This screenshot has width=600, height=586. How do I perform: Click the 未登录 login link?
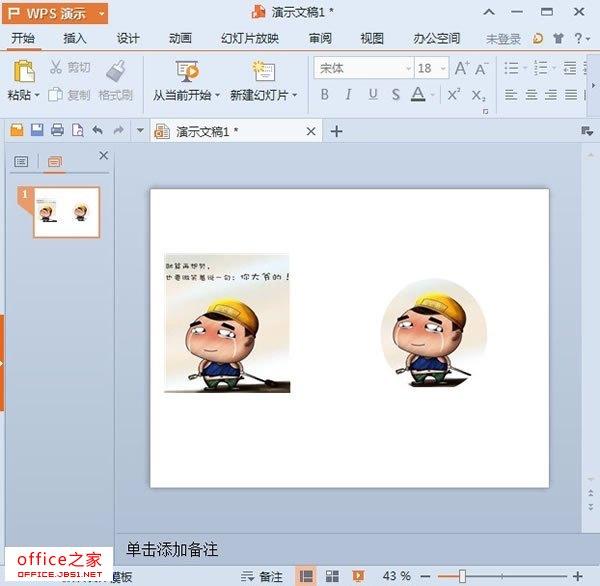coord(503,39)
